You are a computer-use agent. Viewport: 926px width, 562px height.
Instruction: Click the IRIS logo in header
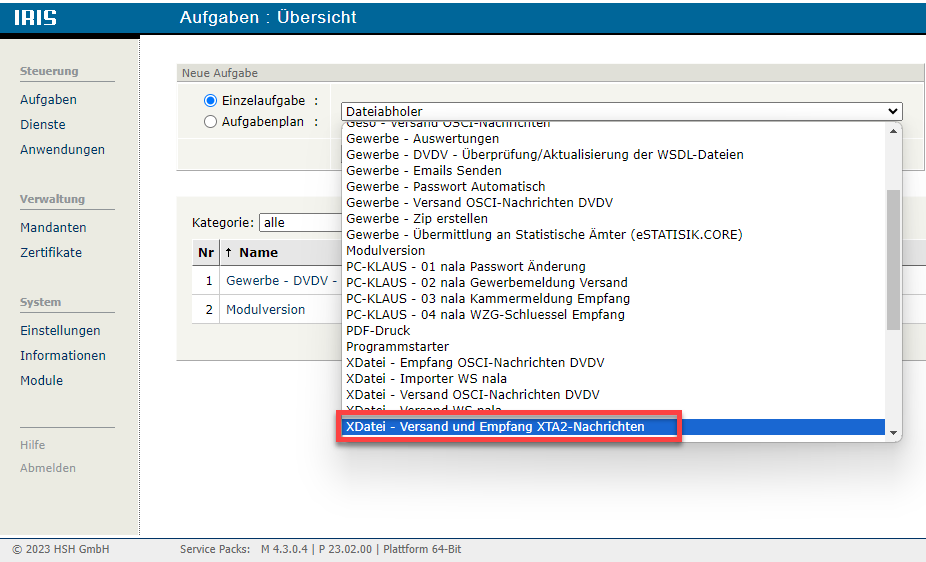pyautogui.click(x=35, y=18)
